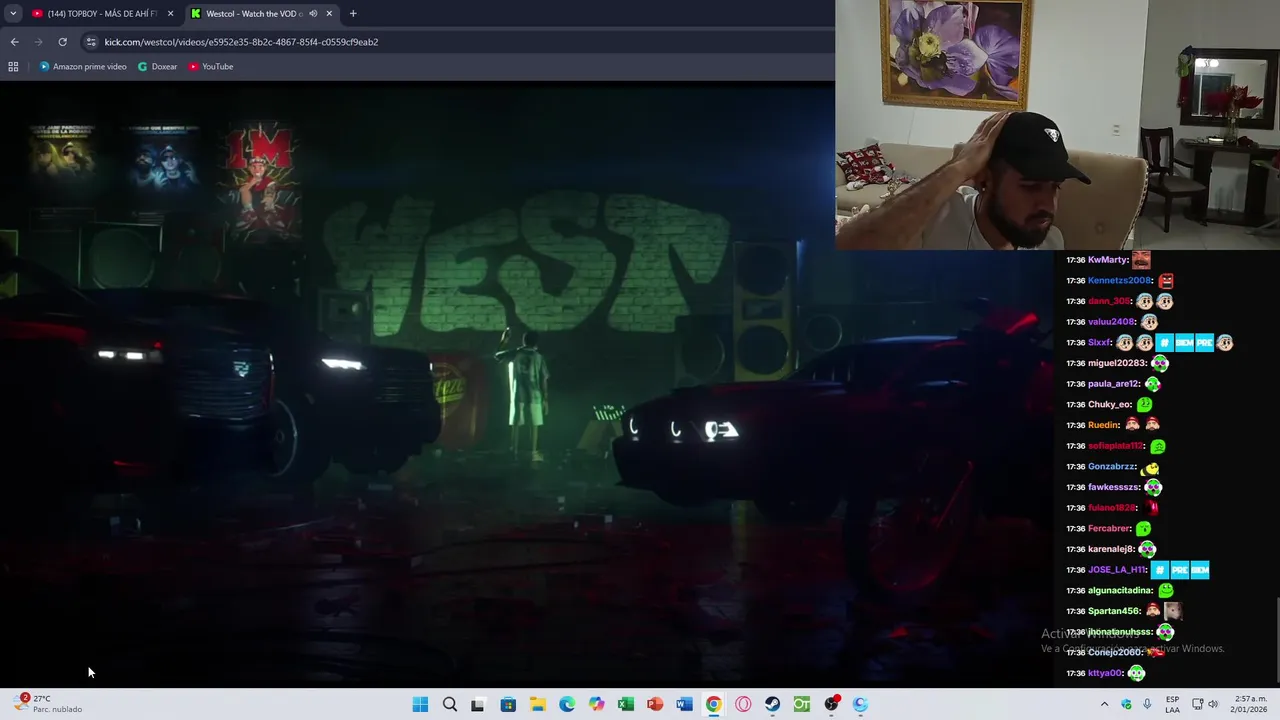Click paula_are12 in the chat
The height and width of the screenshot is (720, 1280).
(1112, 384)
